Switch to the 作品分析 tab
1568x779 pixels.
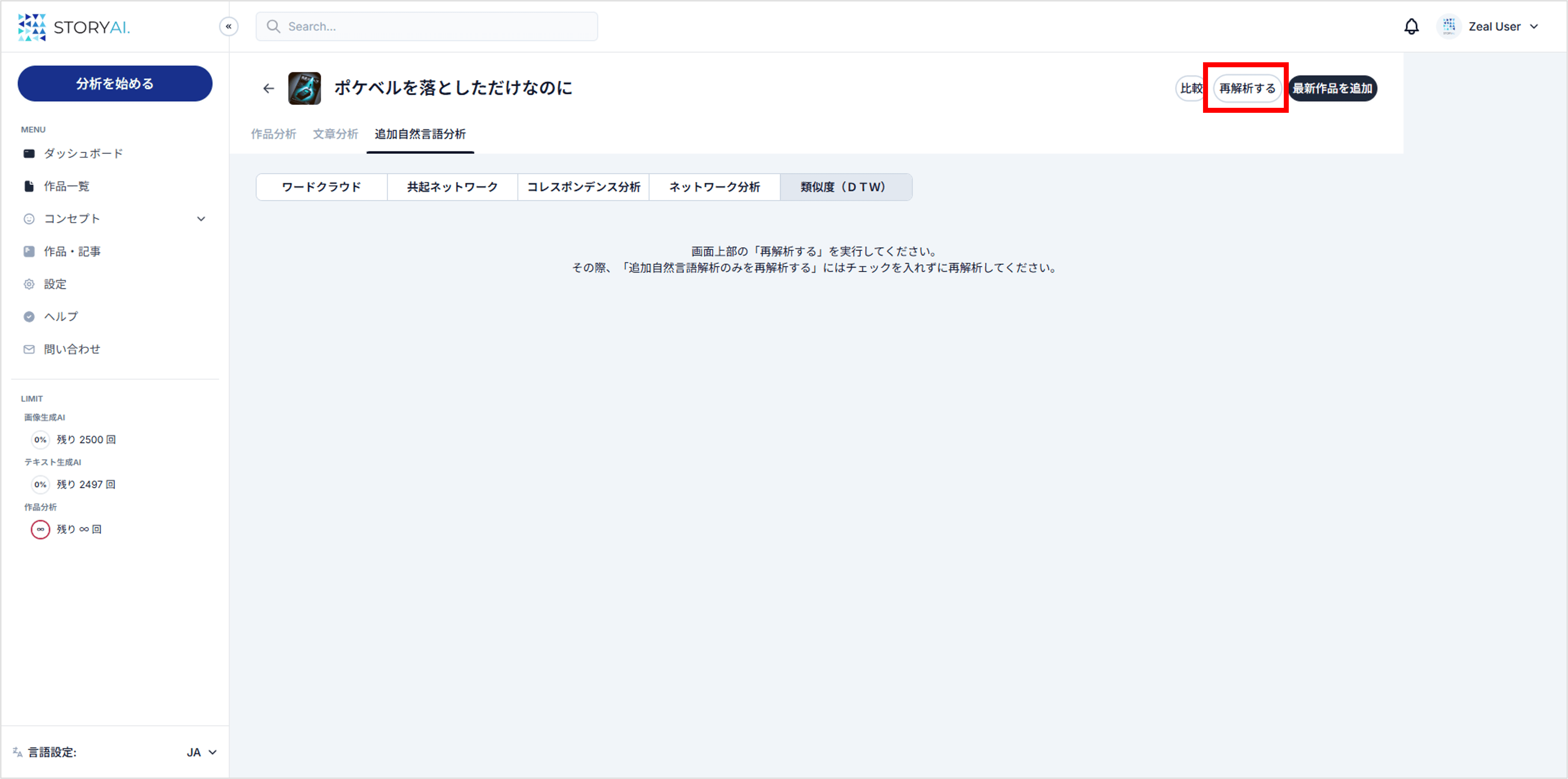coord(273,134)
